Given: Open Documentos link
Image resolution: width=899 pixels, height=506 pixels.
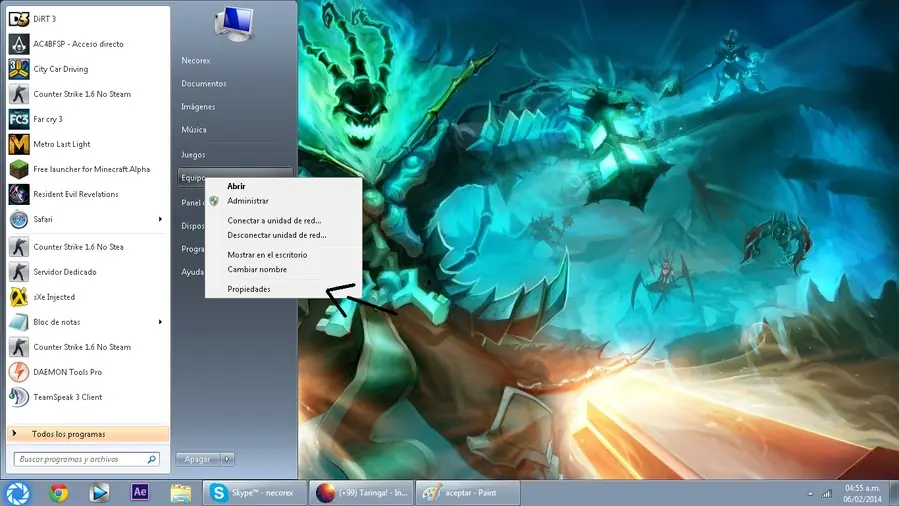Looking at the screenshot, I should 204,84.
